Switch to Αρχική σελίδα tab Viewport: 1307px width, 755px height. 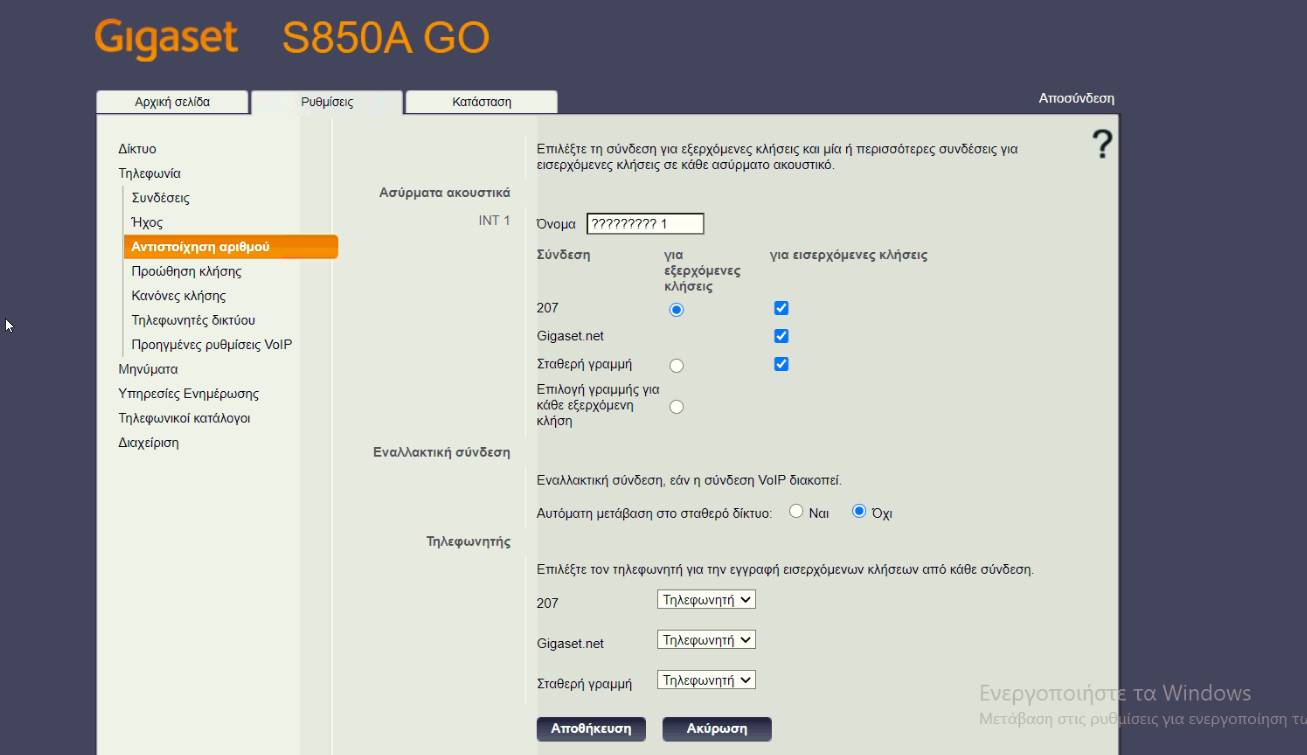(x=172, y=102)
